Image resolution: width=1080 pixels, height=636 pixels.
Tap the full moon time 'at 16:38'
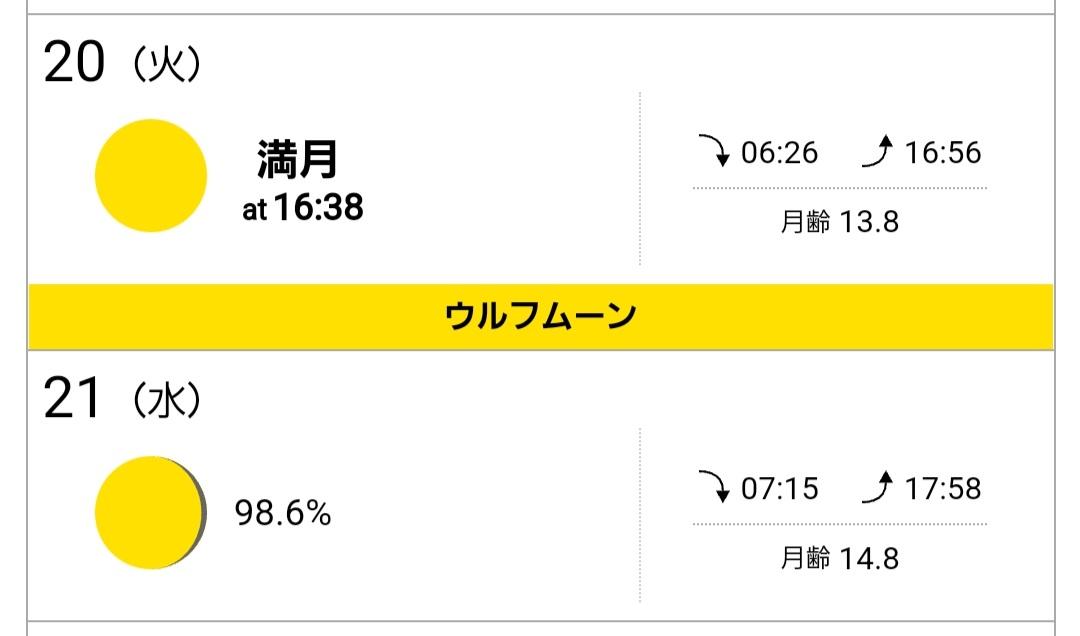click(x=302, y=208)
